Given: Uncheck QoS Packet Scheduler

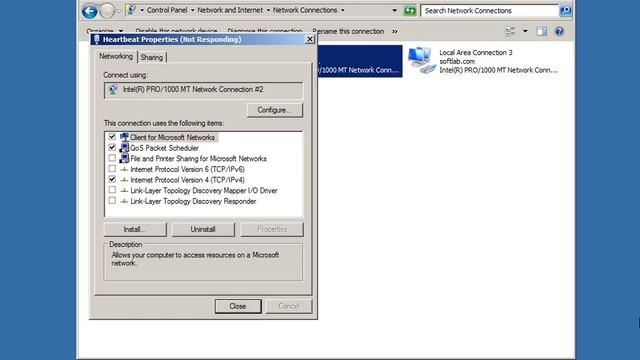Looking at the screenshot, I should (x=112, y=147).
